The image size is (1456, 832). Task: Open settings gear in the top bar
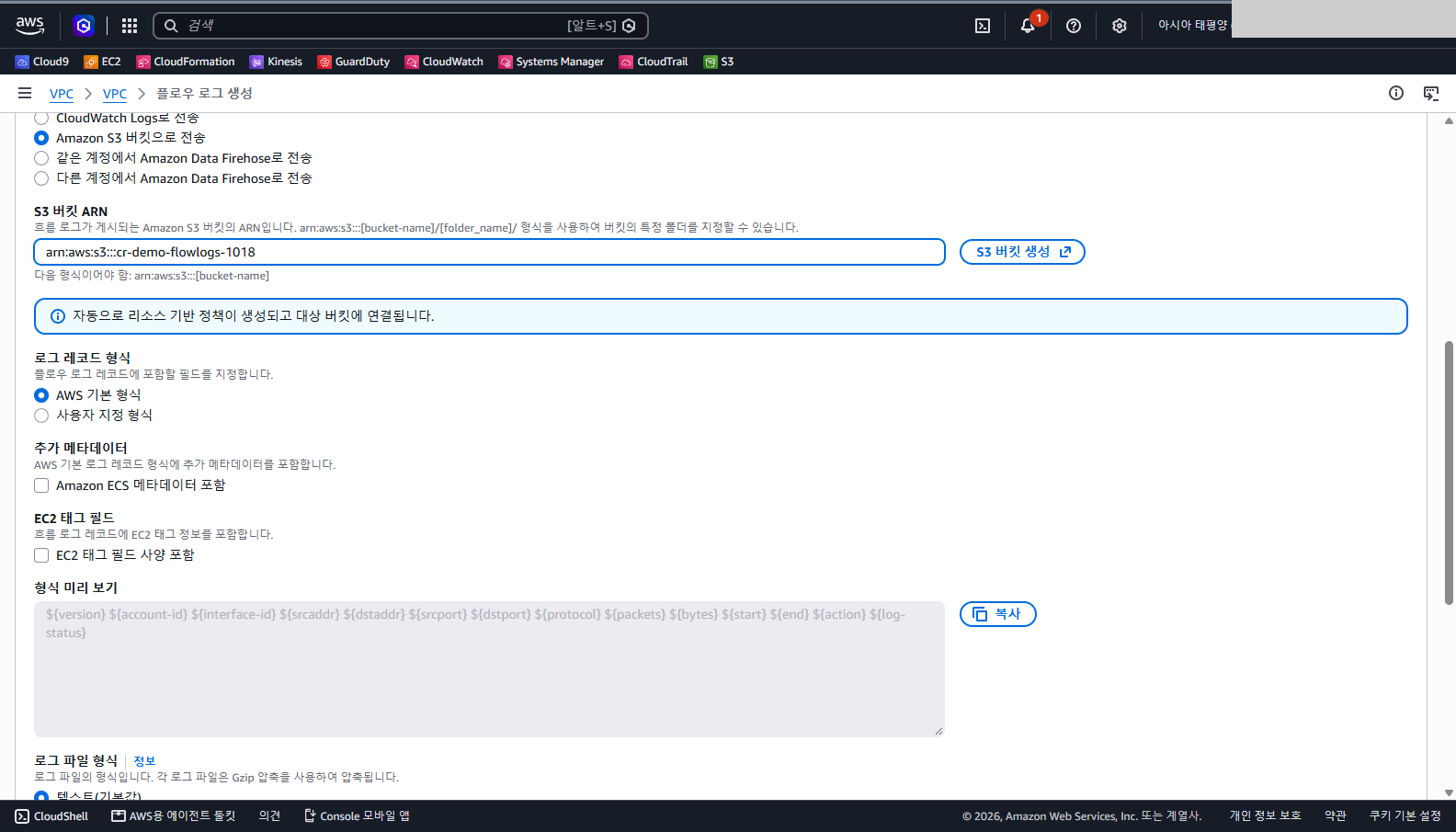point(1119,26)
